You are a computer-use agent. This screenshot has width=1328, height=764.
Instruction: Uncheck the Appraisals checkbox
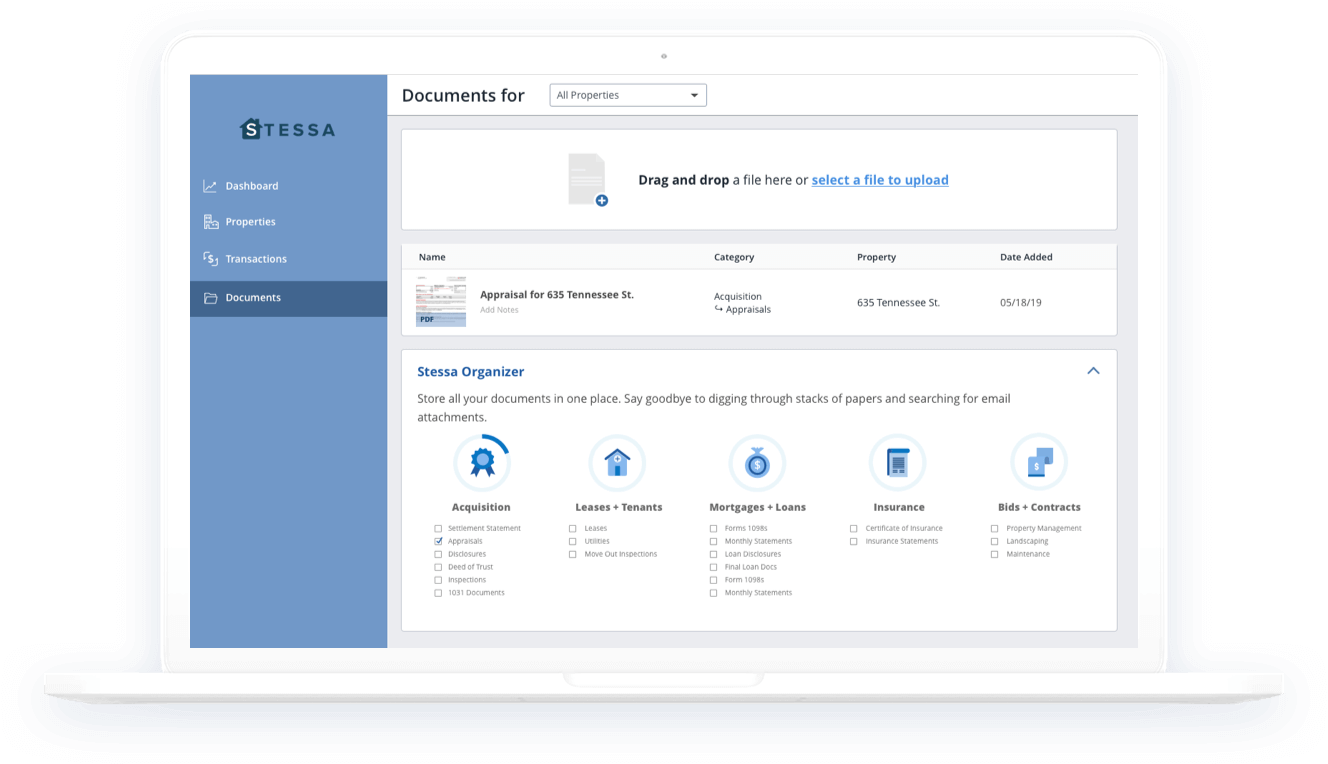[438, 541]
